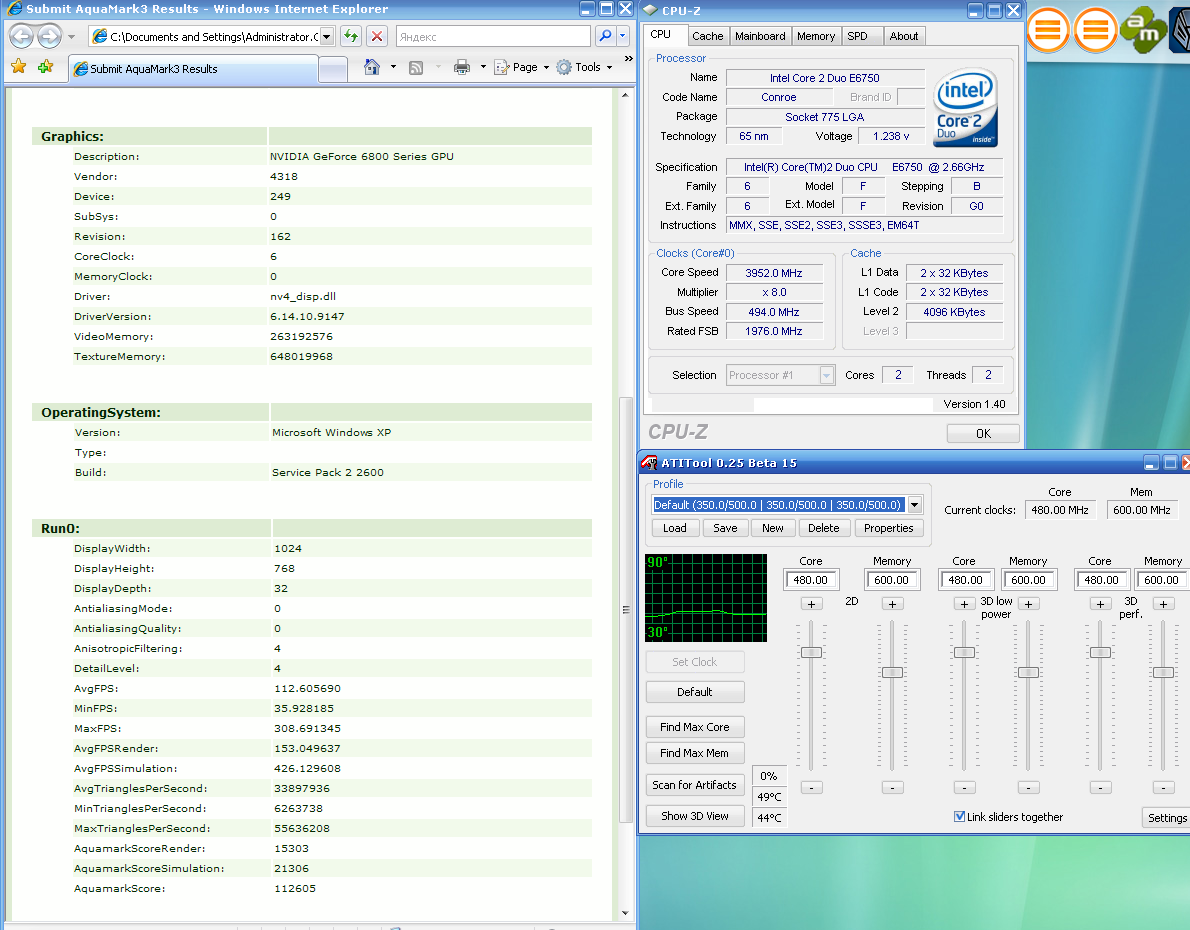Open the search provider dropdown arrow
Screen dimensions: 1190x930
coord(622,36)
